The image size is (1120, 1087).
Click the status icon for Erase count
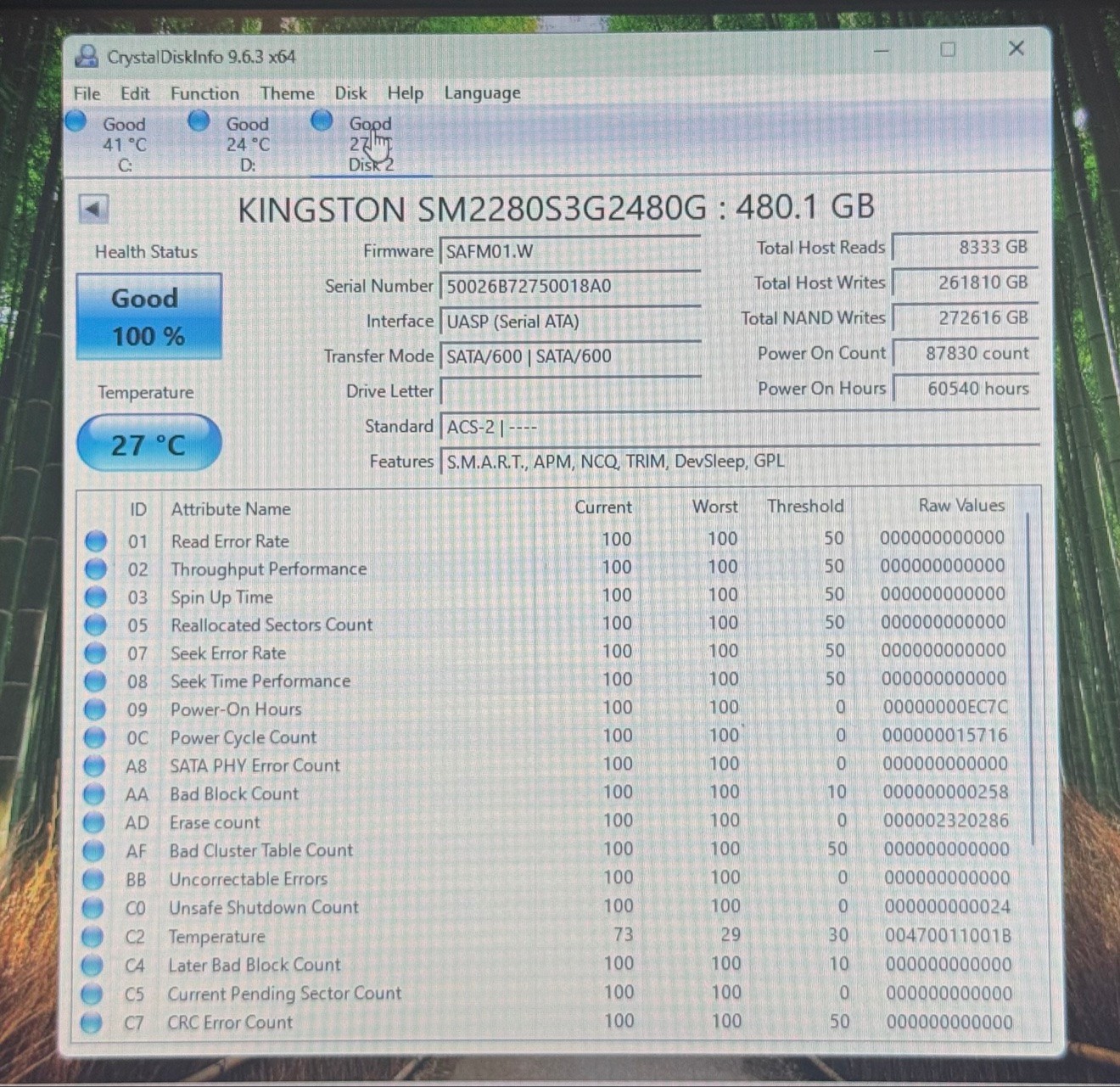coord(93,822)
